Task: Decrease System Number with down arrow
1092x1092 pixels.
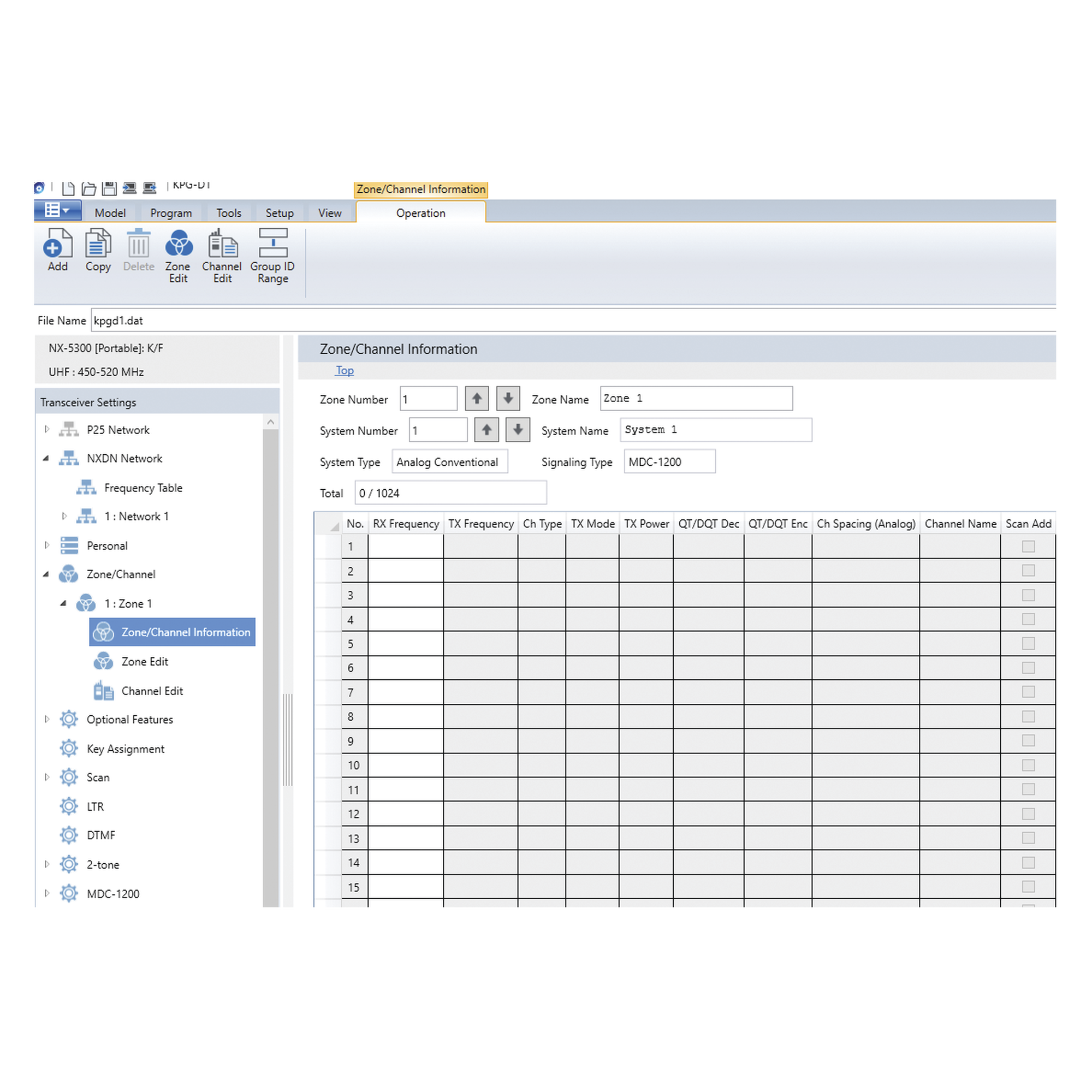Action: [x=517, y=430]
